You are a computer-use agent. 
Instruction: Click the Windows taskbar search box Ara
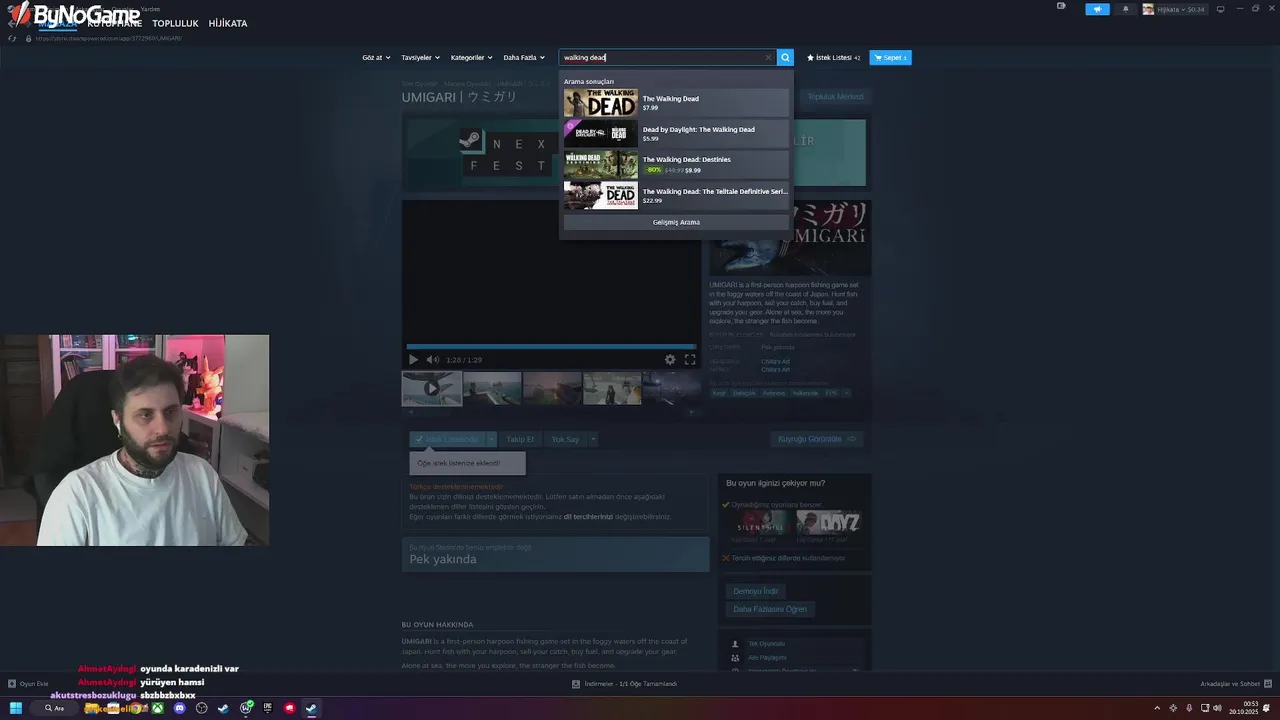pyautogui.click(x=54, y=708)
